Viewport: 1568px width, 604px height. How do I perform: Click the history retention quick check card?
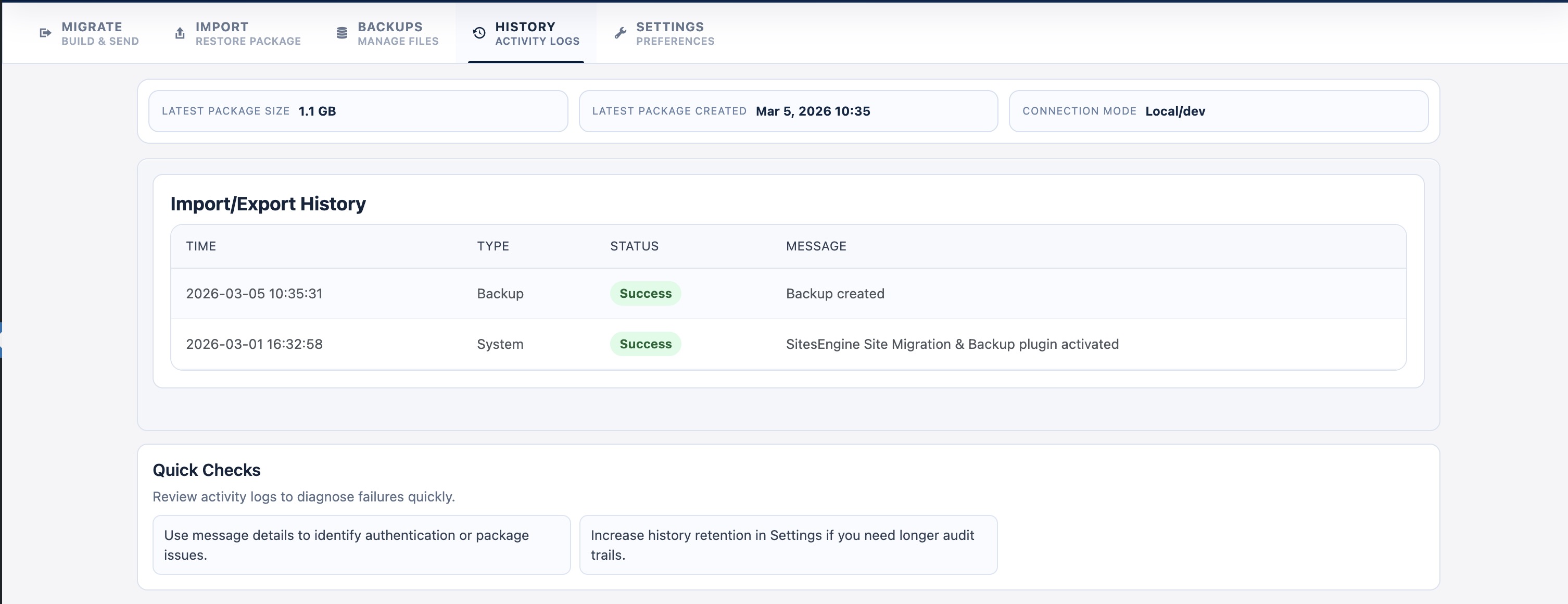[x=788, y=545]
